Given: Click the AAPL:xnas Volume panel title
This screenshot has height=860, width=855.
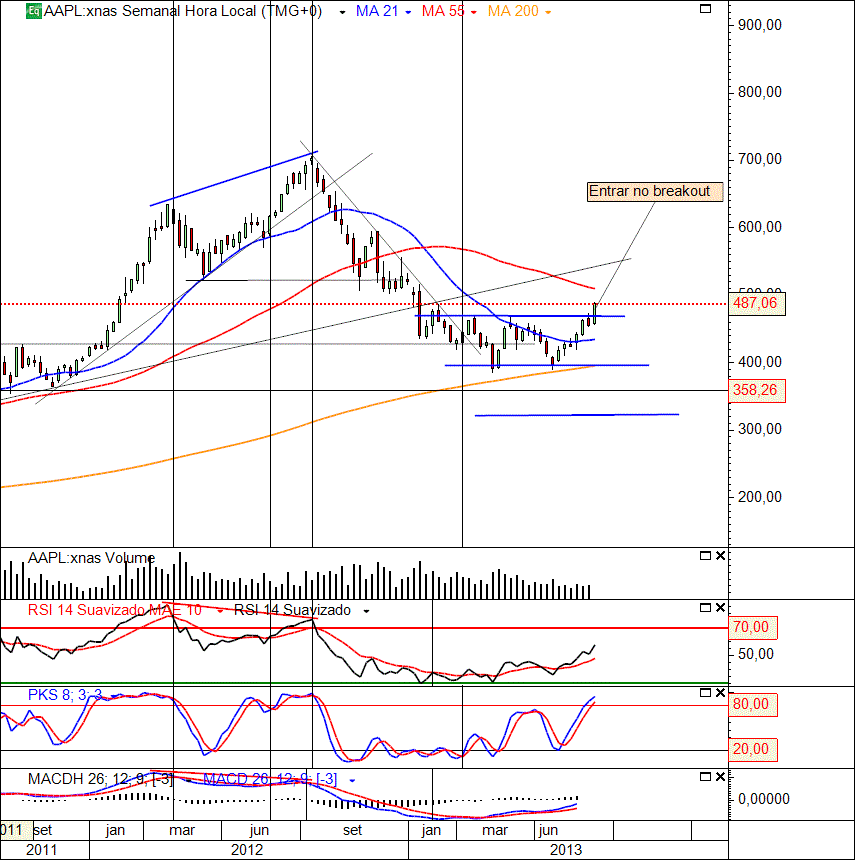Looking at the screenshot, I should [x=91, y=558].
